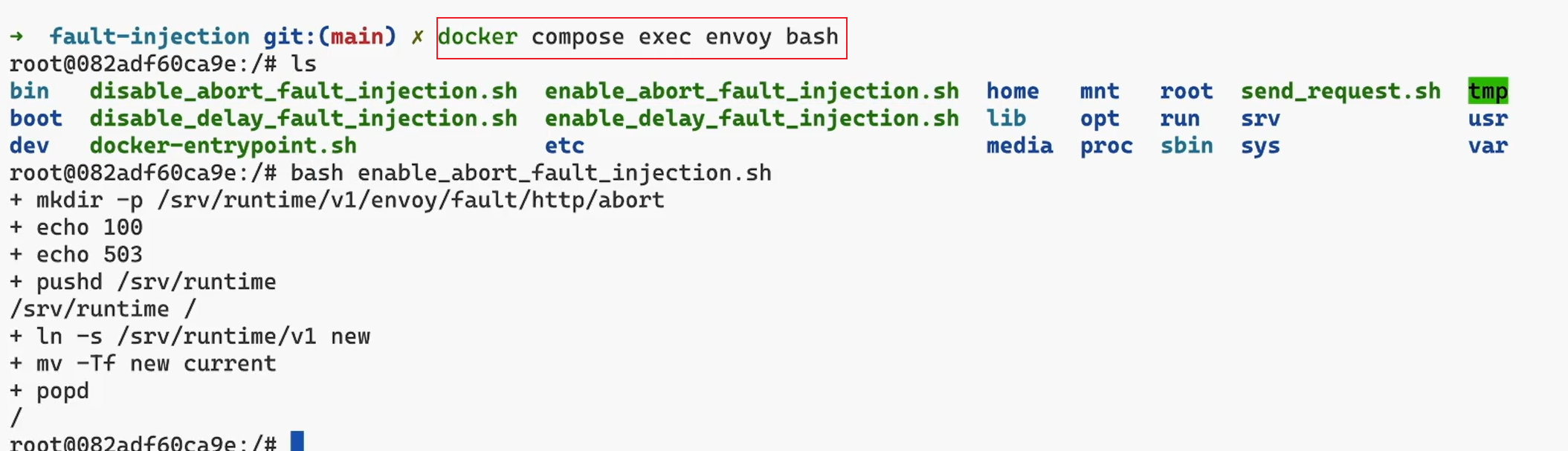The image size is (1568, 451).
Task: Click the mkdir -p runtime path line
Action: click(337, 200)
